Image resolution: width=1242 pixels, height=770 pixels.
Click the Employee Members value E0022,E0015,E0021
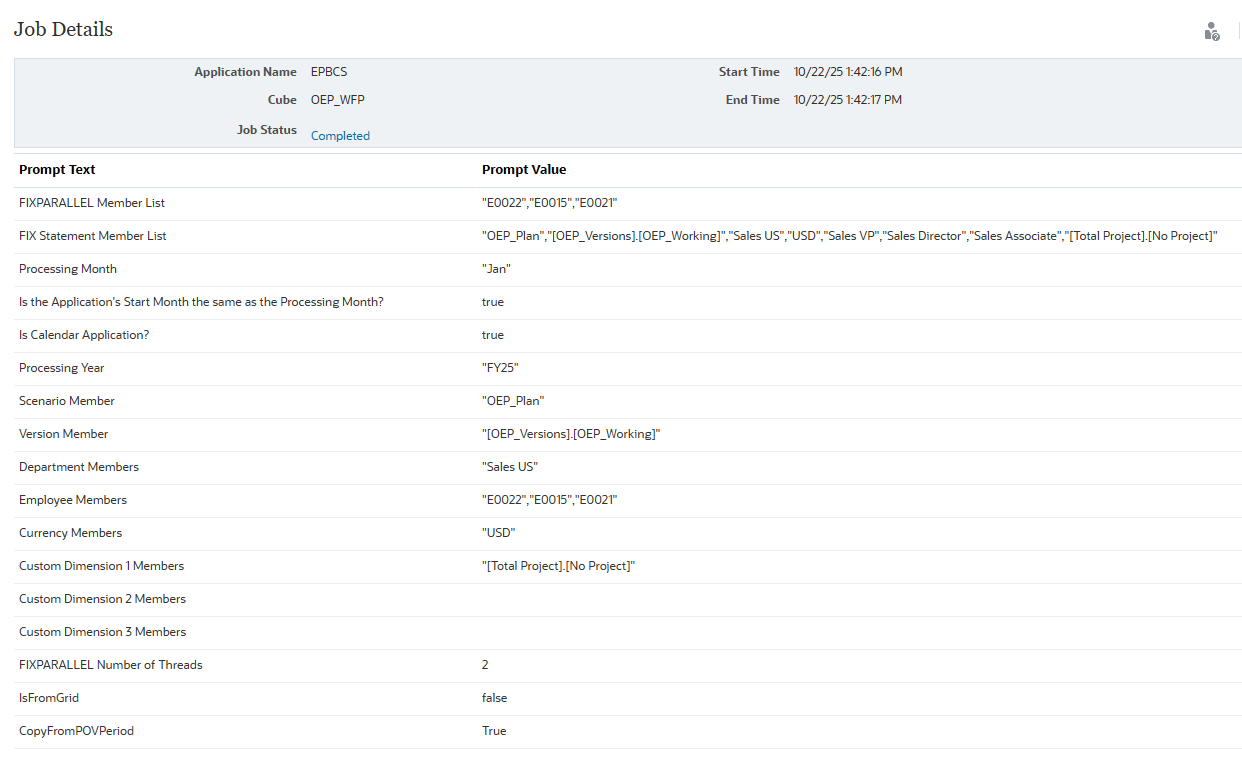point(550,500)
